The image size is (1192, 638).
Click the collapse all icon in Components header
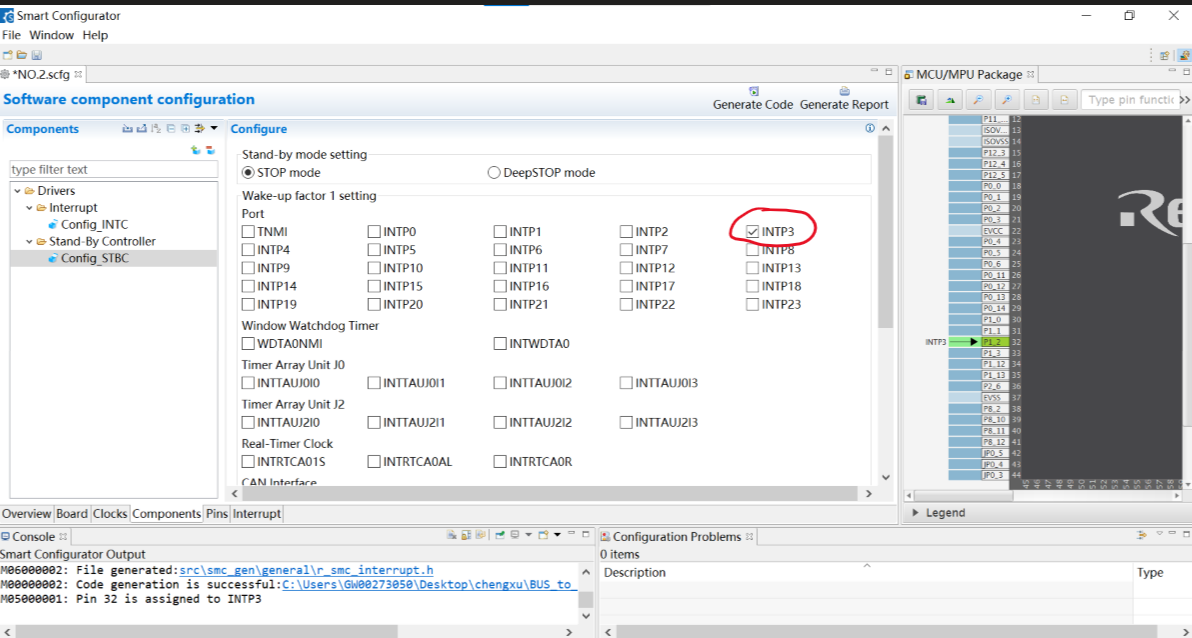pos(171,129)
